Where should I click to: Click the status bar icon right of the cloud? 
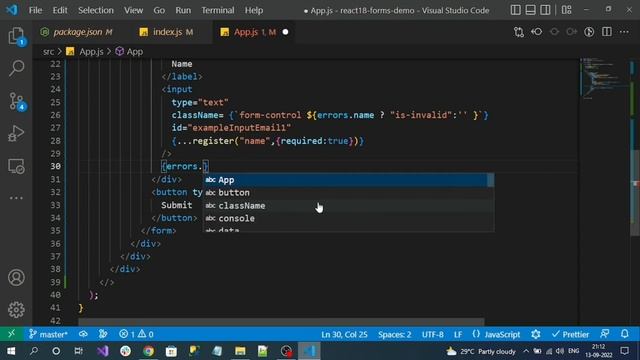pyautogui.click(x=103, y=334)
